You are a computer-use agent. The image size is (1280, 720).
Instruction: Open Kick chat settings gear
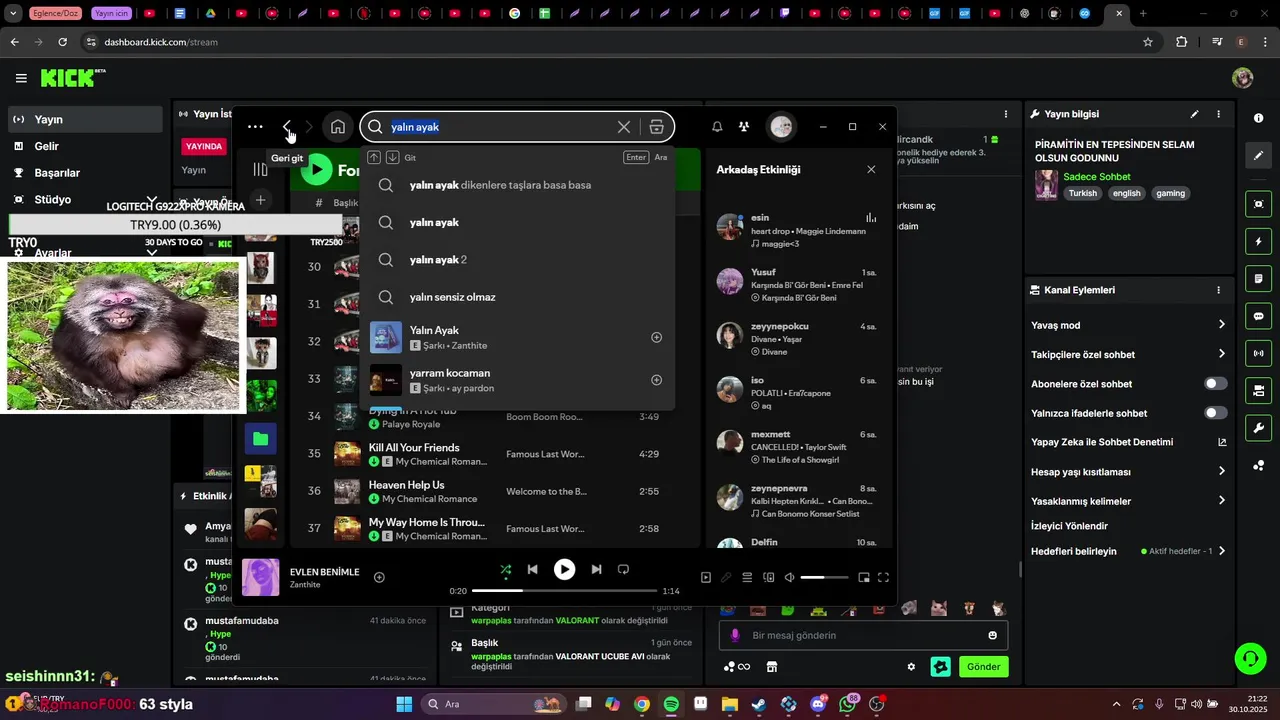[911, 667]
